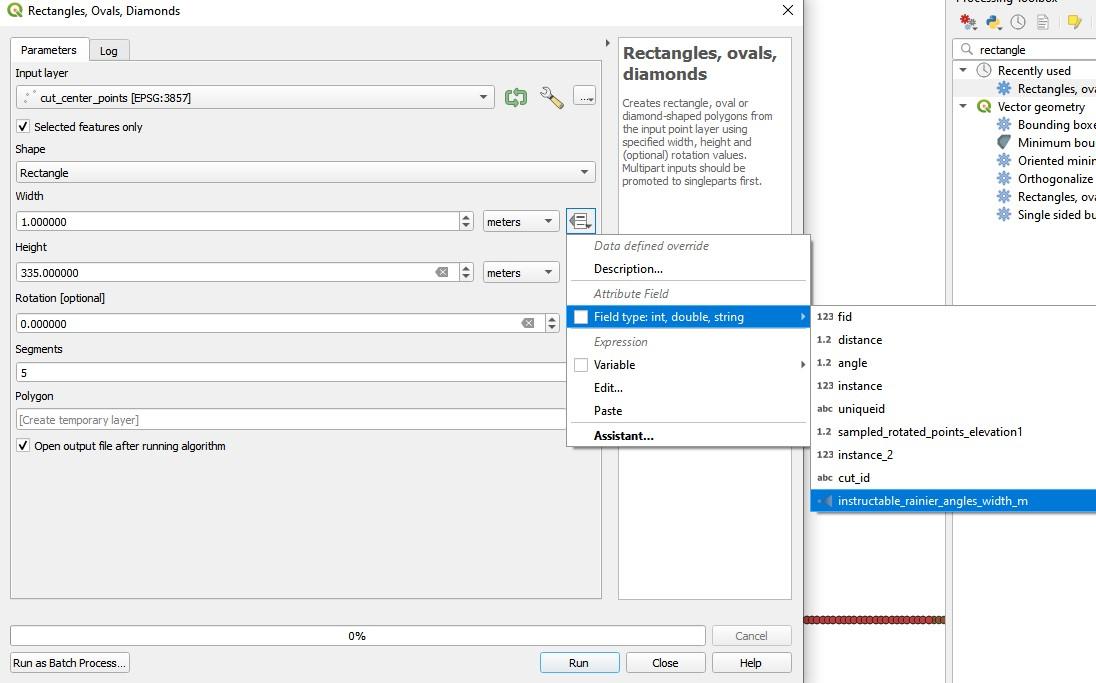The image size is (1096, 683).
Task: Open the Height units meters dropdown
Action: click(x=520, y=271)
